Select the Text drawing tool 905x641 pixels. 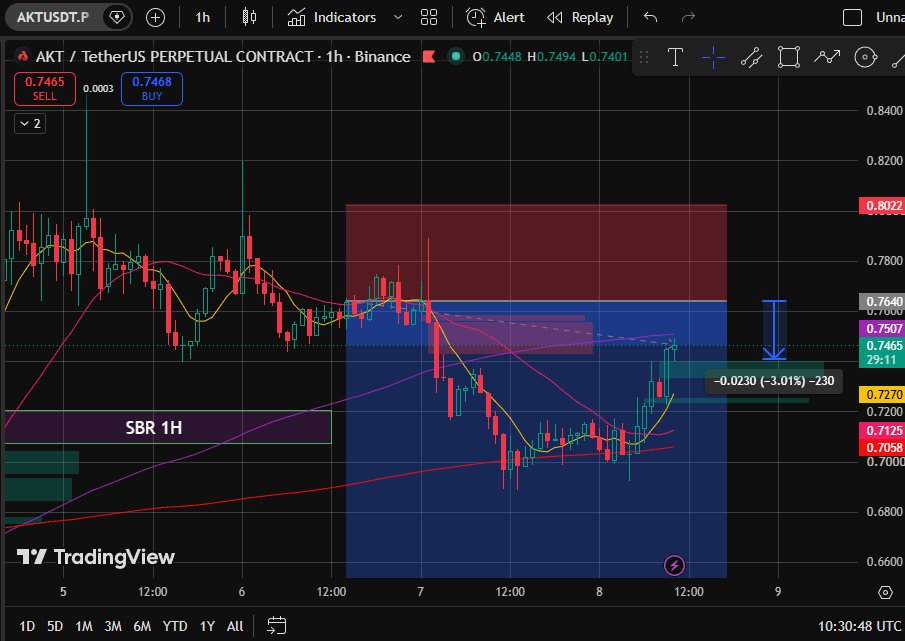675,57
